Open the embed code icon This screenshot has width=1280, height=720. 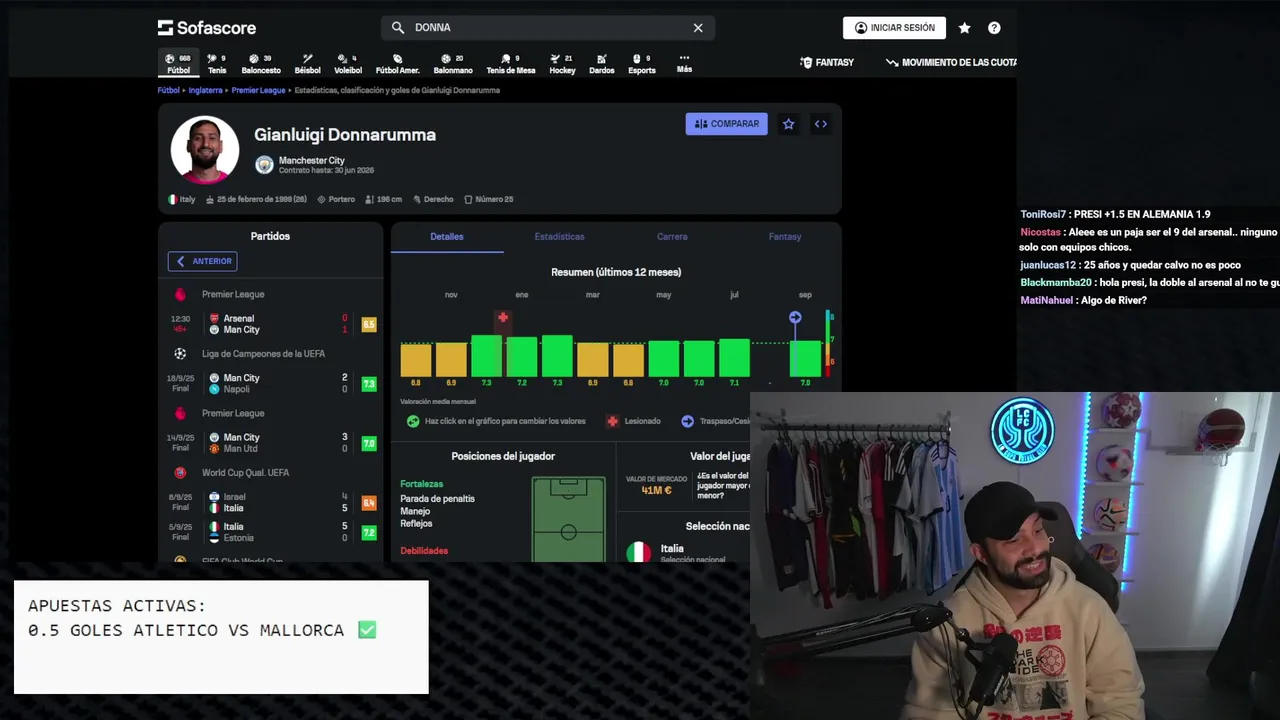tap(820, 124)
